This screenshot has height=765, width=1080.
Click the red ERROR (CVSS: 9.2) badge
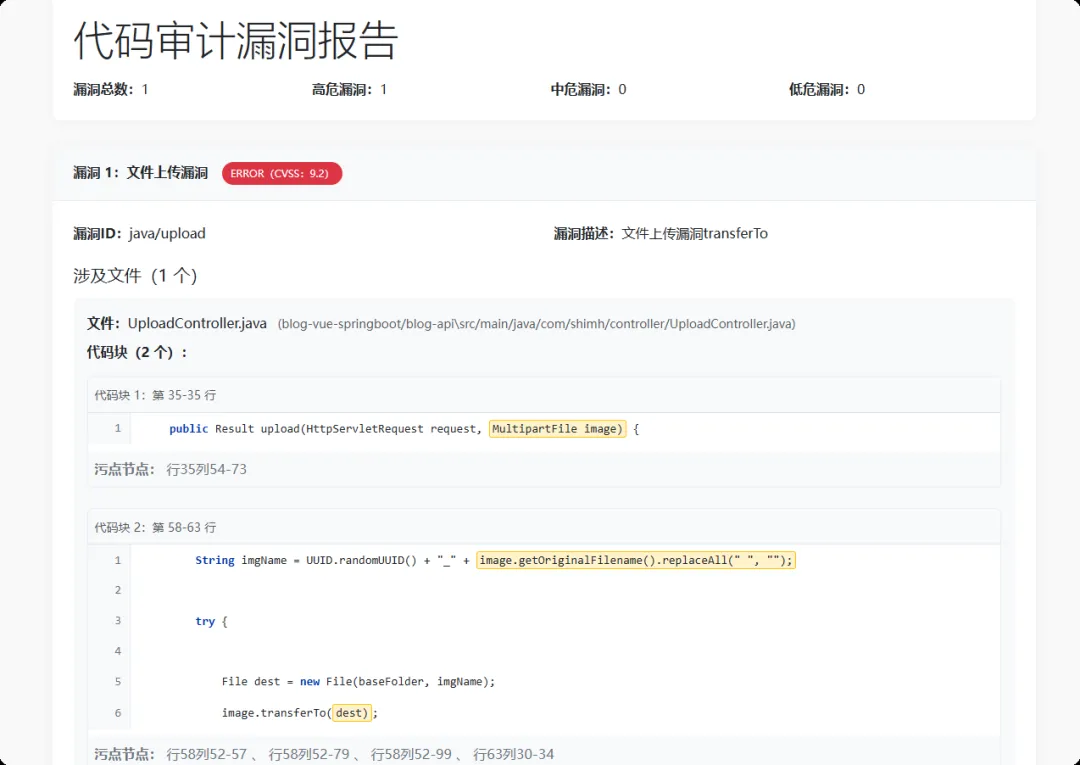click(x=282, y=174)
